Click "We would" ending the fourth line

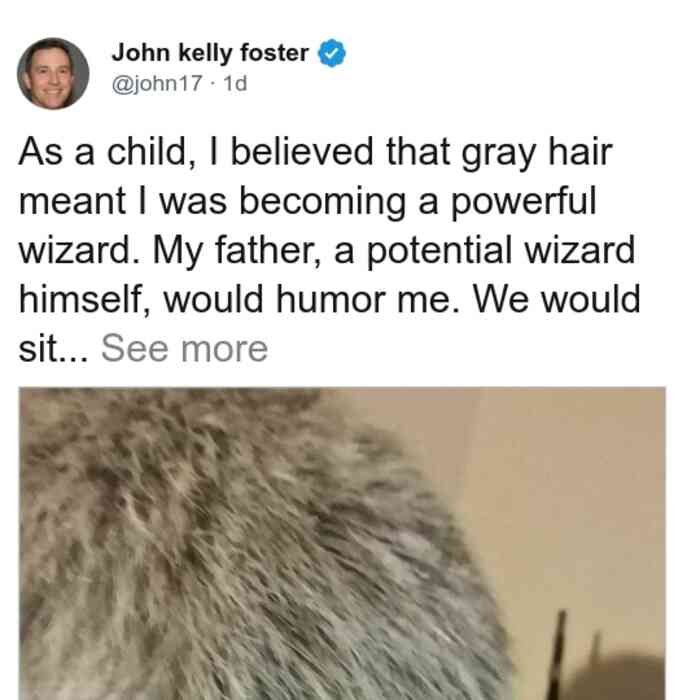point(557,300)
